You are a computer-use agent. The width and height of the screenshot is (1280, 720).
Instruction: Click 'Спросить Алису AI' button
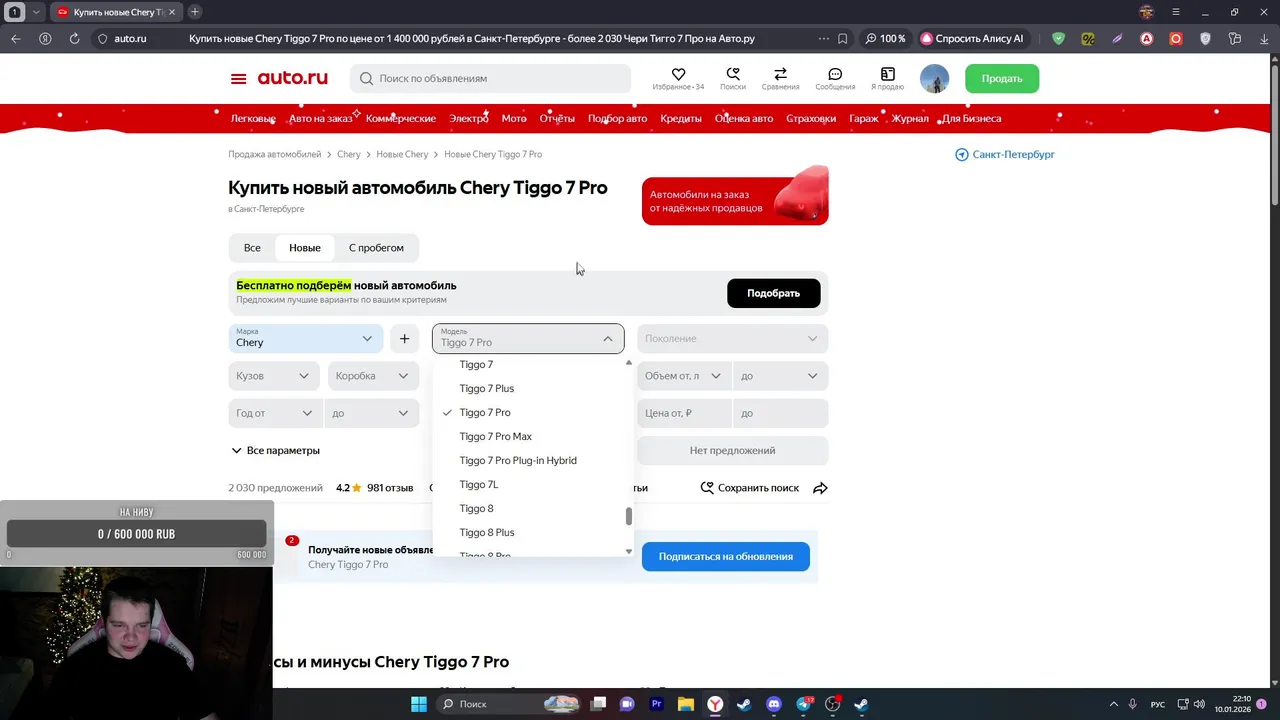tap(973, 39)
